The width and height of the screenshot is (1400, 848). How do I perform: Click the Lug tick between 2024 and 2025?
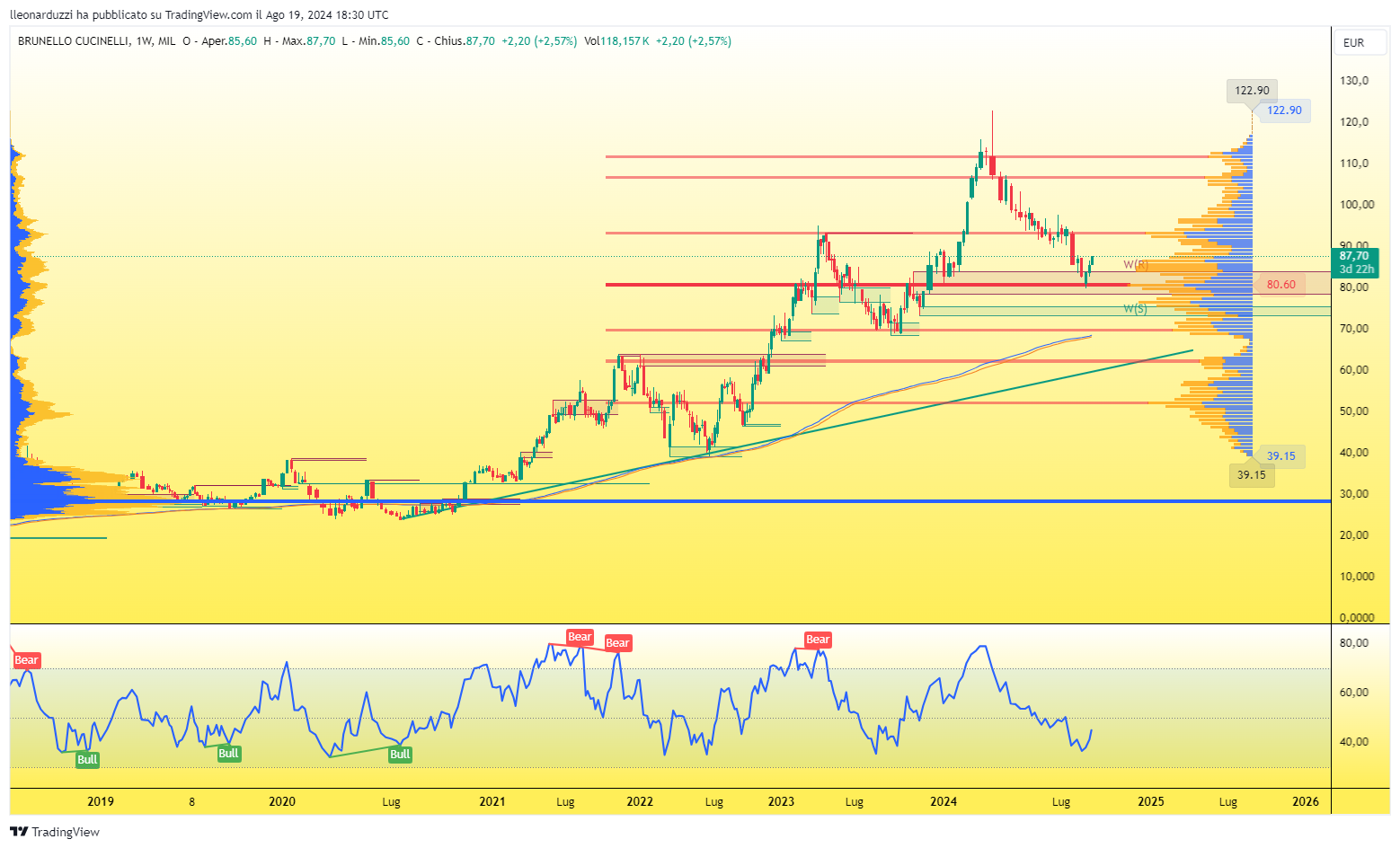(x=1061, y=801)
